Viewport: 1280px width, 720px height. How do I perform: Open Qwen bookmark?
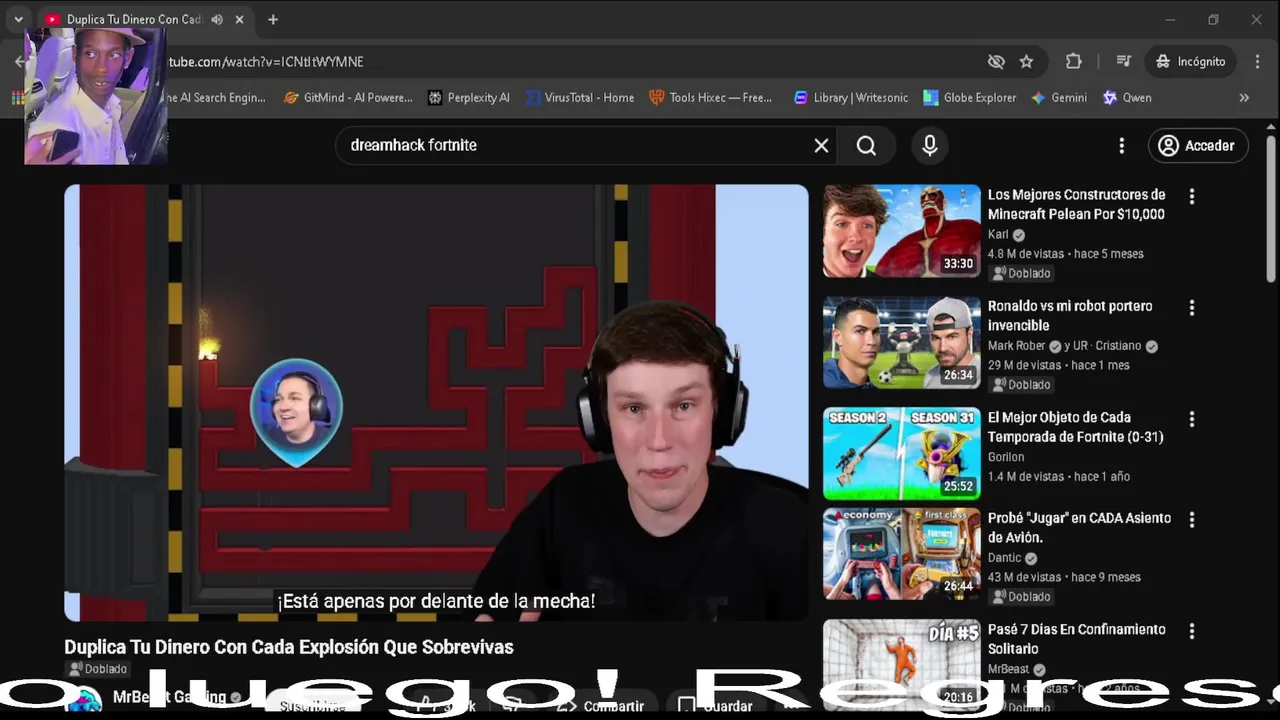1127,98
